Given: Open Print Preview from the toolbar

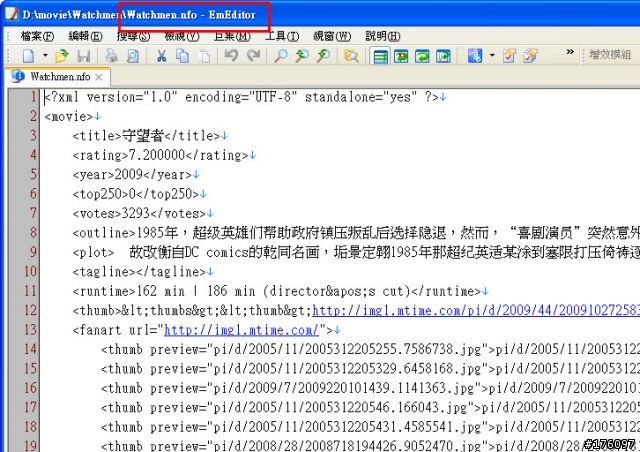Looking at the screenshot, I should point(133,56).
